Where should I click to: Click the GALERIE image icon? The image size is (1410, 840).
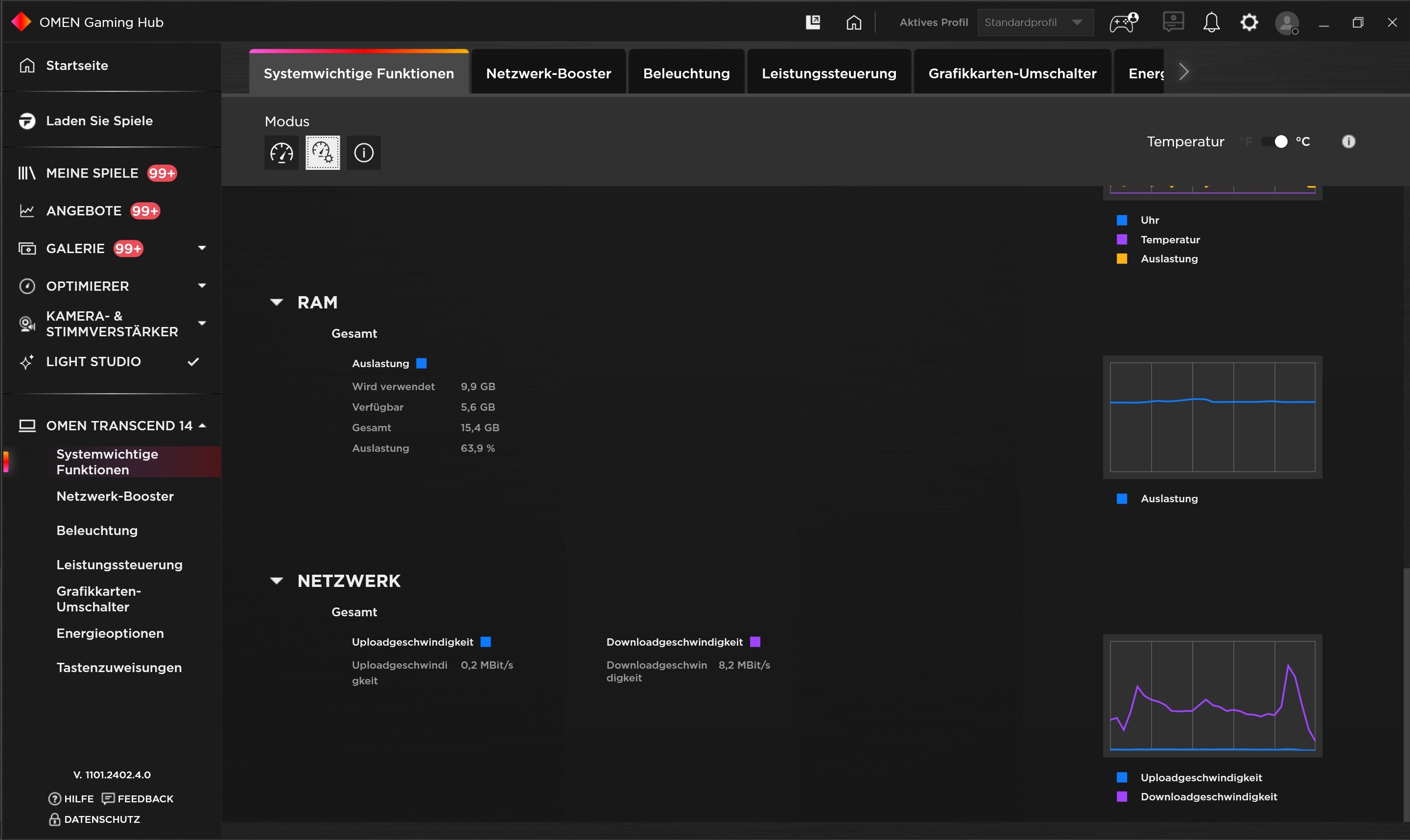(27, 249)
